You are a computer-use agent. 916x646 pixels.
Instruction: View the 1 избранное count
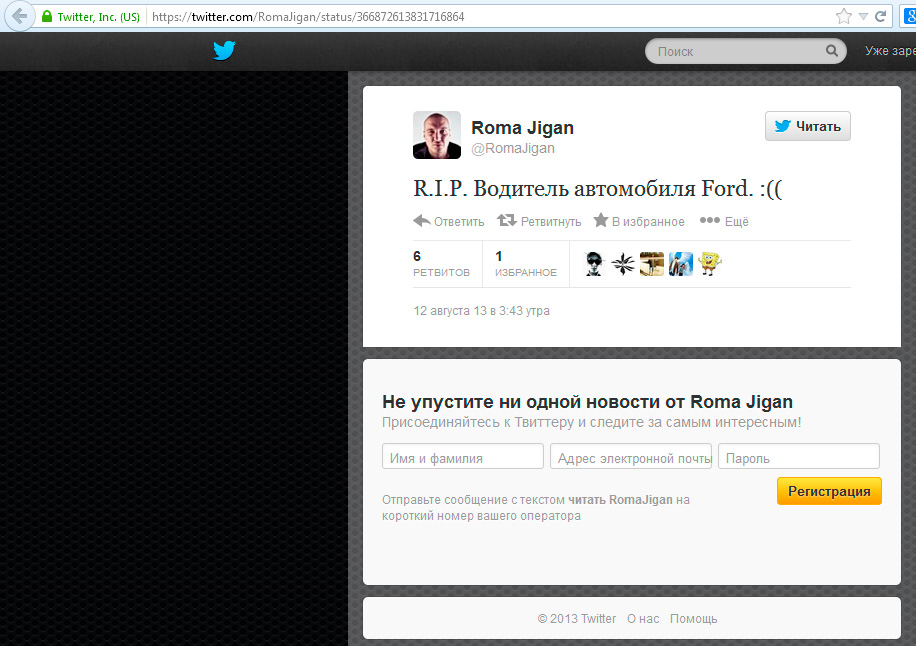pos(526,264)
